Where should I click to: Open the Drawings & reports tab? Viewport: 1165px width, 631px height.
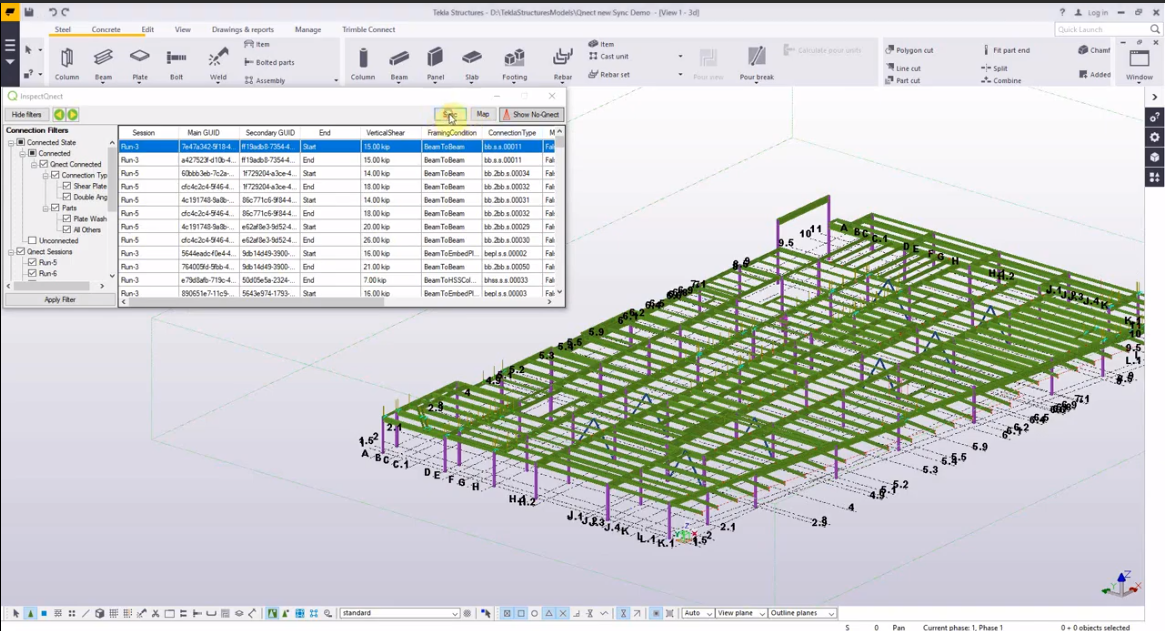(x=243, y=30)
